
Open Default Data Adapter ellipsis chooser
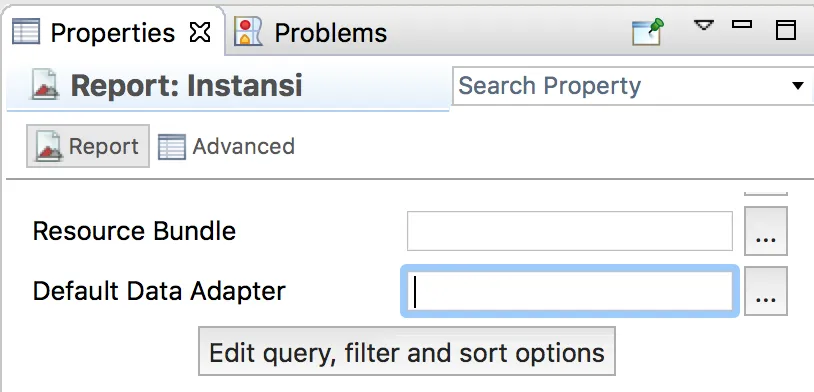[766, 291]
